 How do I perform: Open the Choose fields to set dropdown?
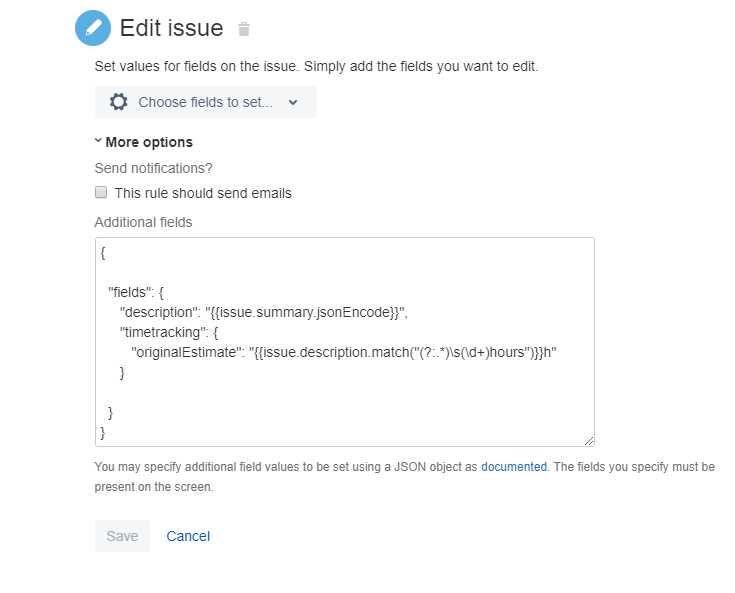pos(206,102)
